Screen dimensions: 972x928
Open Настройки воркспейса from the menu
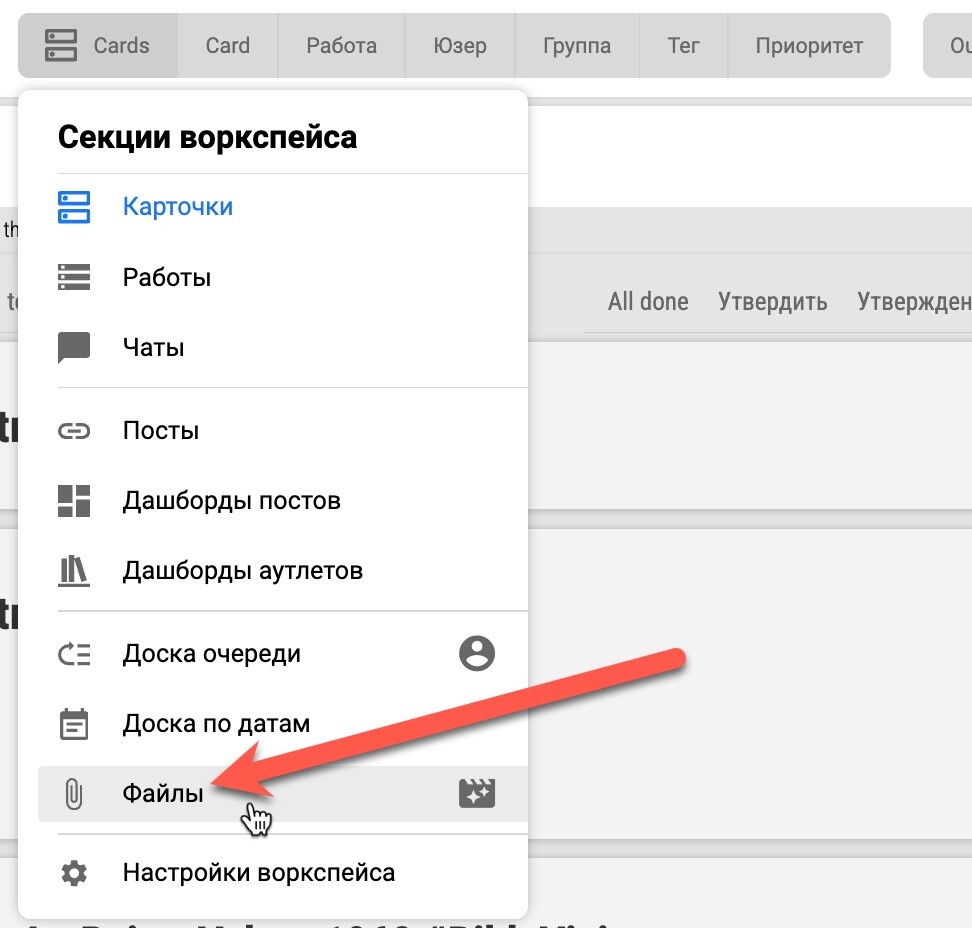tap(258, 873)
